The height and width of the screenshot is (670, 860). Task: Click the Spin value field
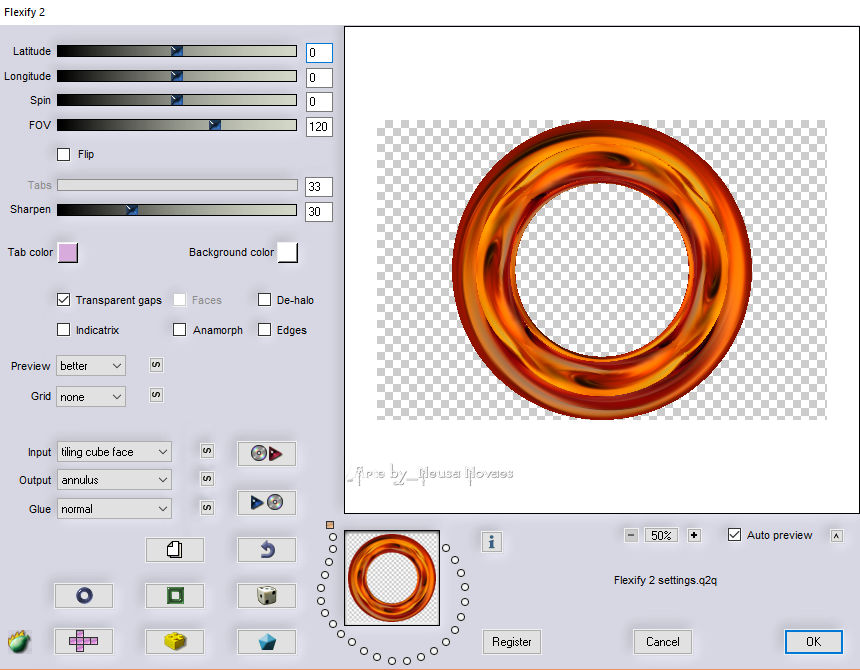(x=319, y=101)
